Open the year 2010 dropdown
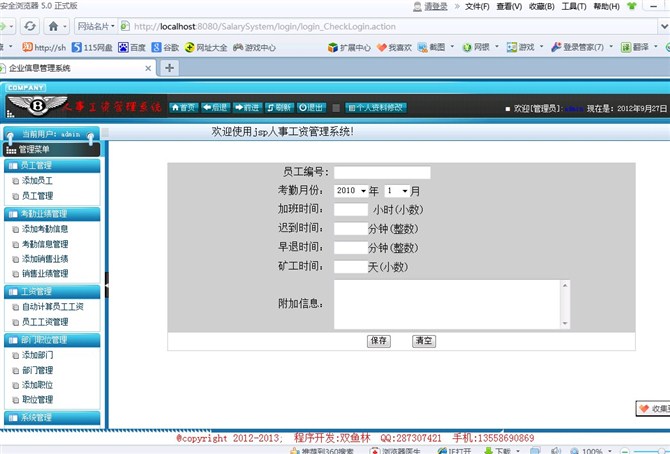The image size is (670, 454). click(x=351, y=191)
